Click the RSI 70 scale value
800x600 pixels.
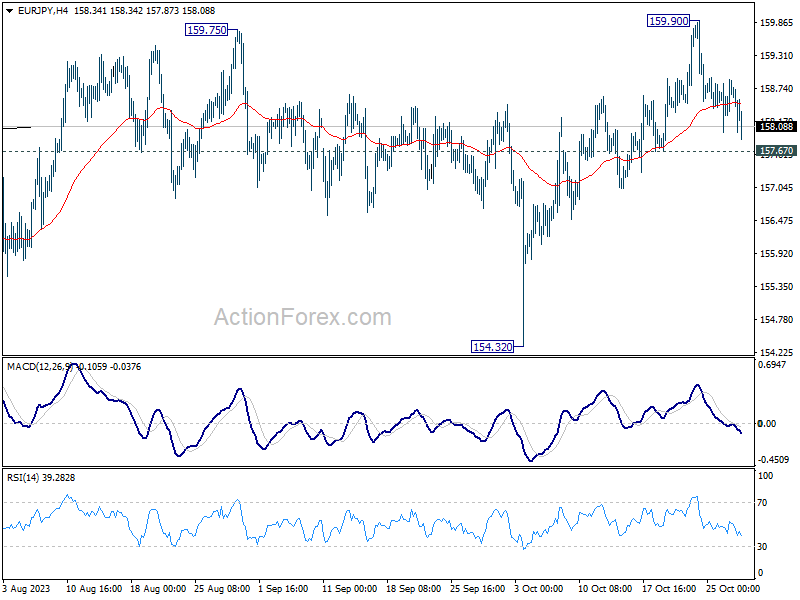click(x=762, y=503)
